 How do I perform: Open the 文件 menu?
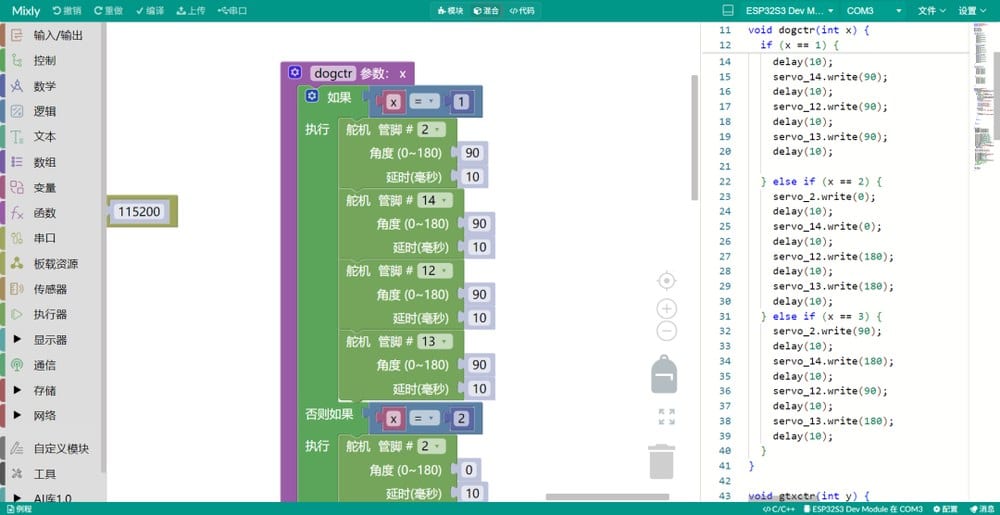coord(931,11)
